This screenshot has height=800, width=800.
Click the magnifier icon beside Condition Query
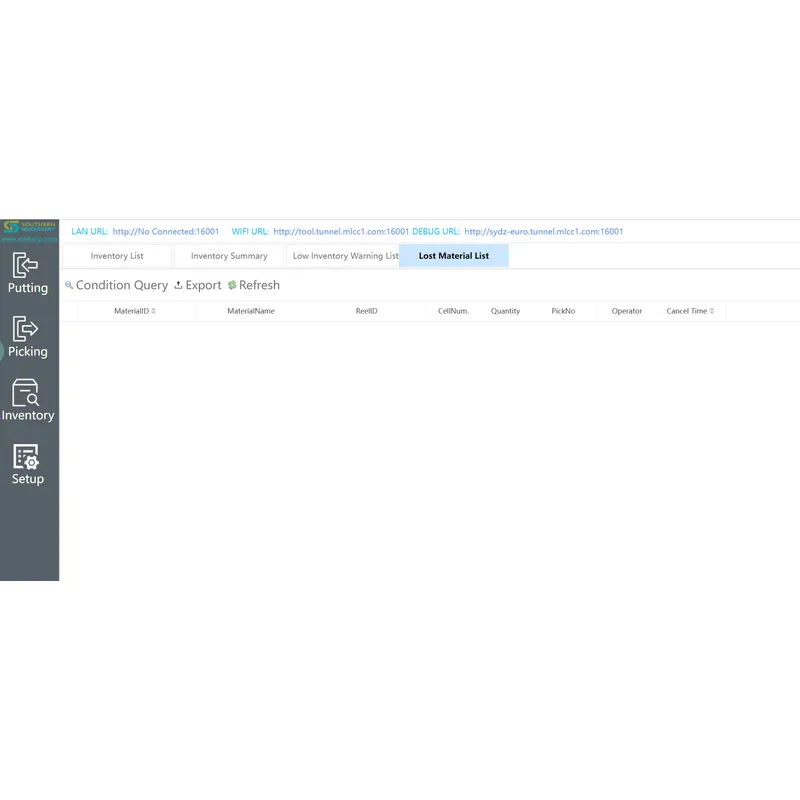click(x=68, y=286)
